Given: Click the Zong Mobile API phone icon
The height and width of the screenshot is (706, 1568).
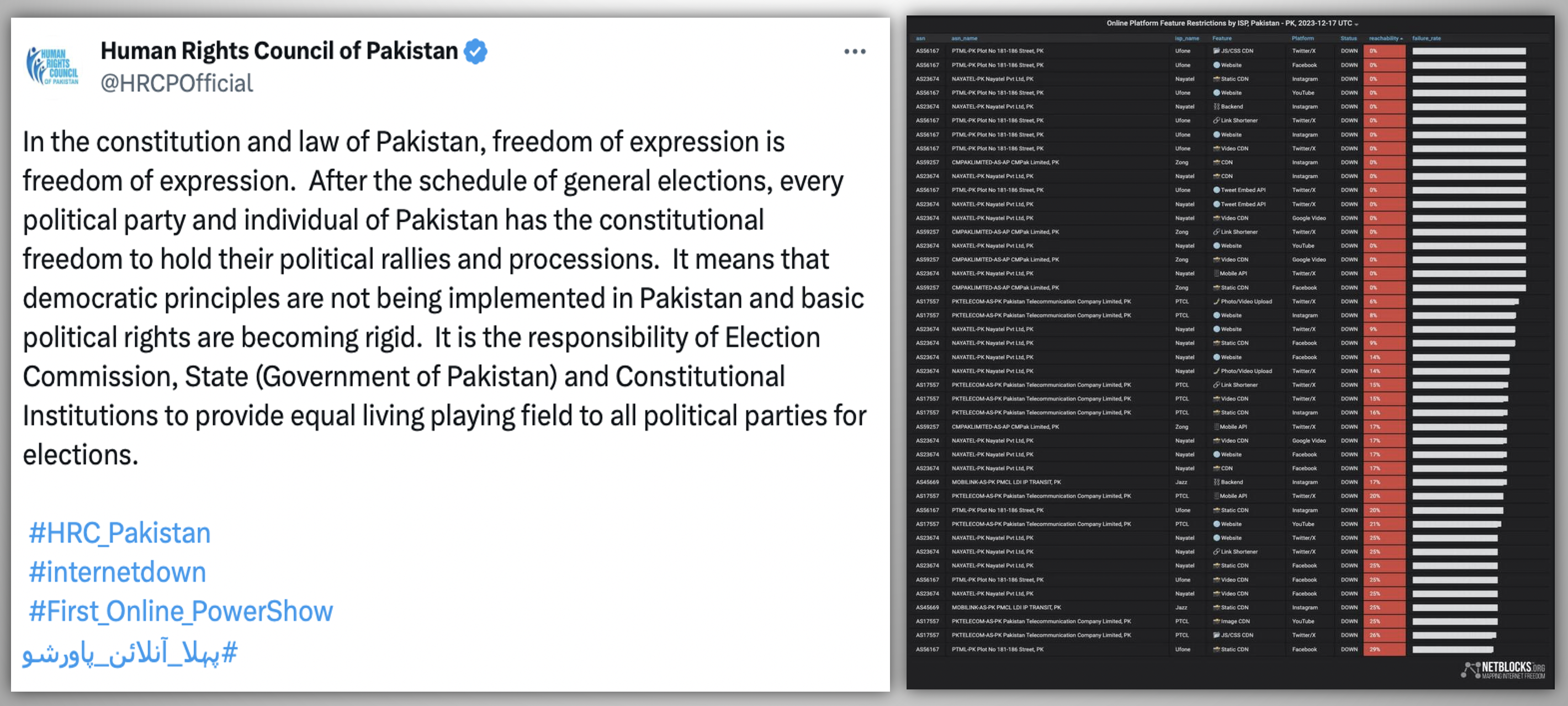Looking at the screenshot, I should tap(1216, 427).
